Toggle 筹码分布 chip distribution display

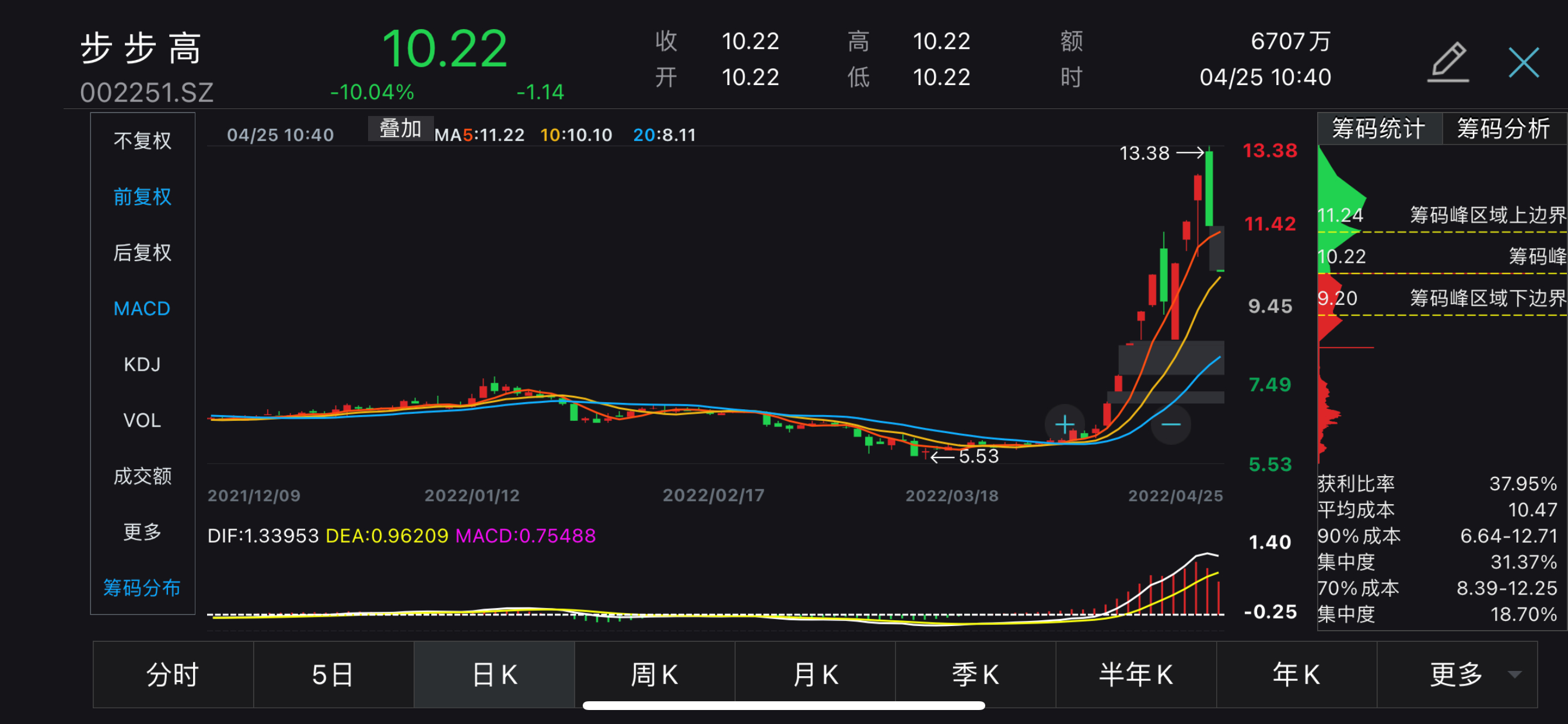[x=141, y=588]
